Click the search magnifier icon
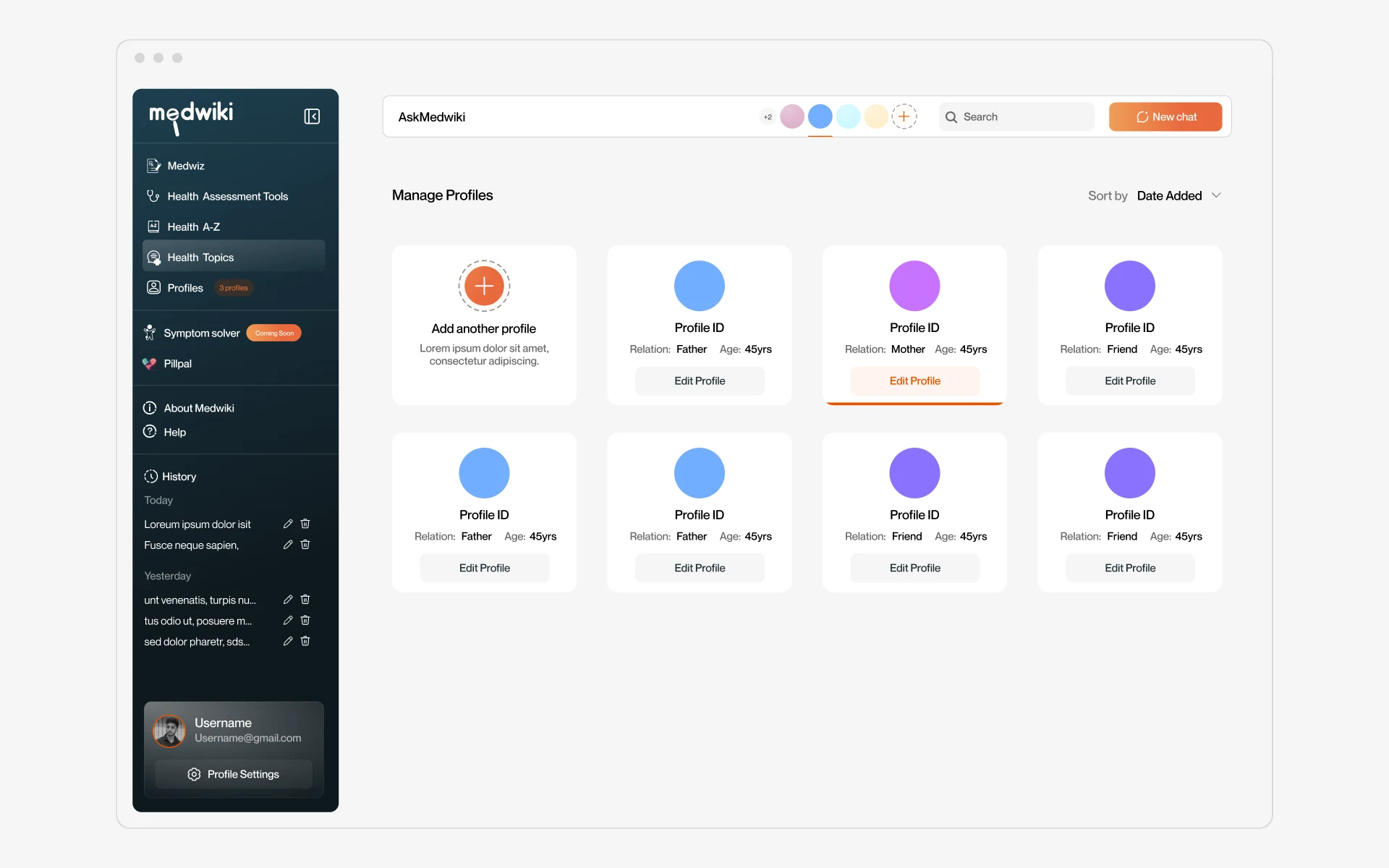This screenshot has height=868, width=1389. pyautogui.click(x=951, y=117)
